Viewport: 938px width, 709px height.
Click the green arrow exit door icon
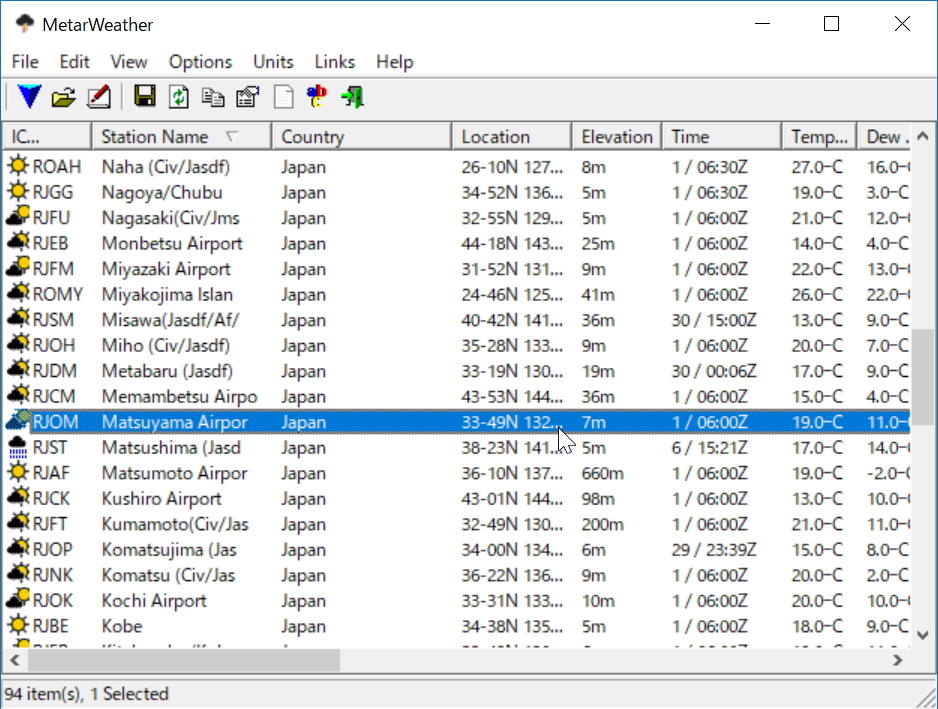(352, 97)
